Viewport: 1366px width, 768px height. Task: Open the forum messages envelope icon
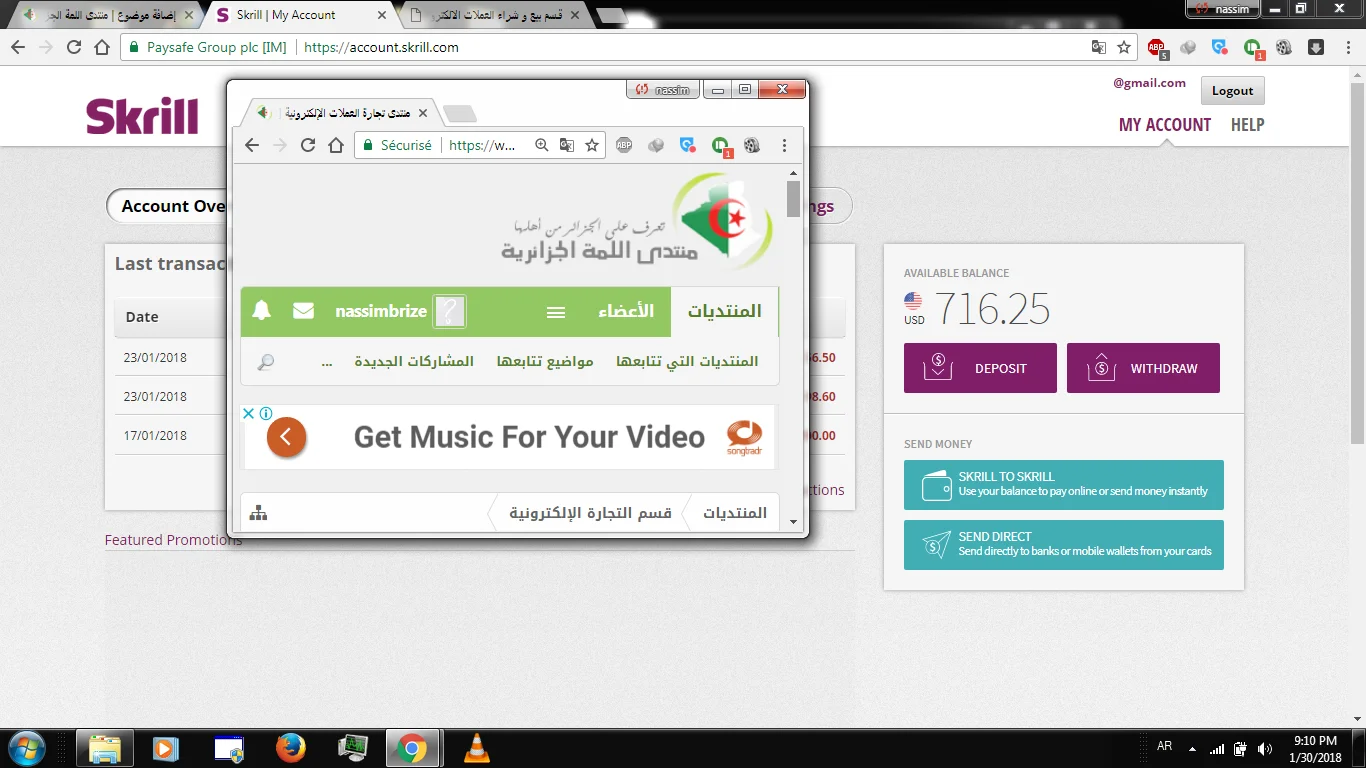coord(303,311)
